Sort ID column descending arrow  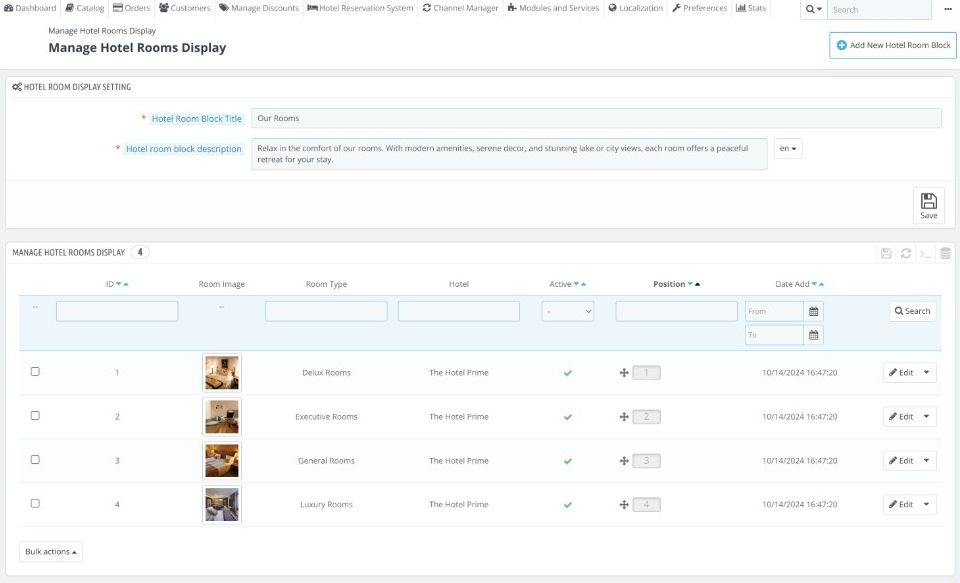tap(119, 284)
